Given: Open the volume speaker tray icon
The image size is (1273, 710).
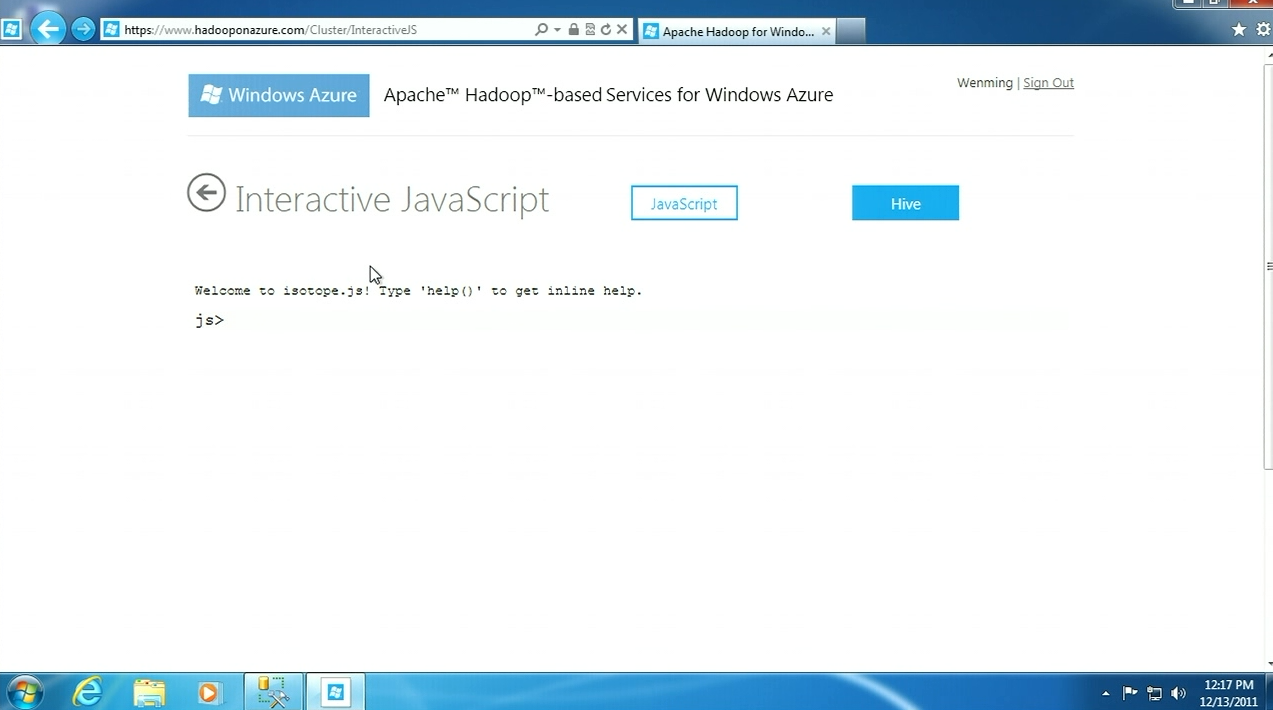Looking at the screenshot, I should 1178,692.
